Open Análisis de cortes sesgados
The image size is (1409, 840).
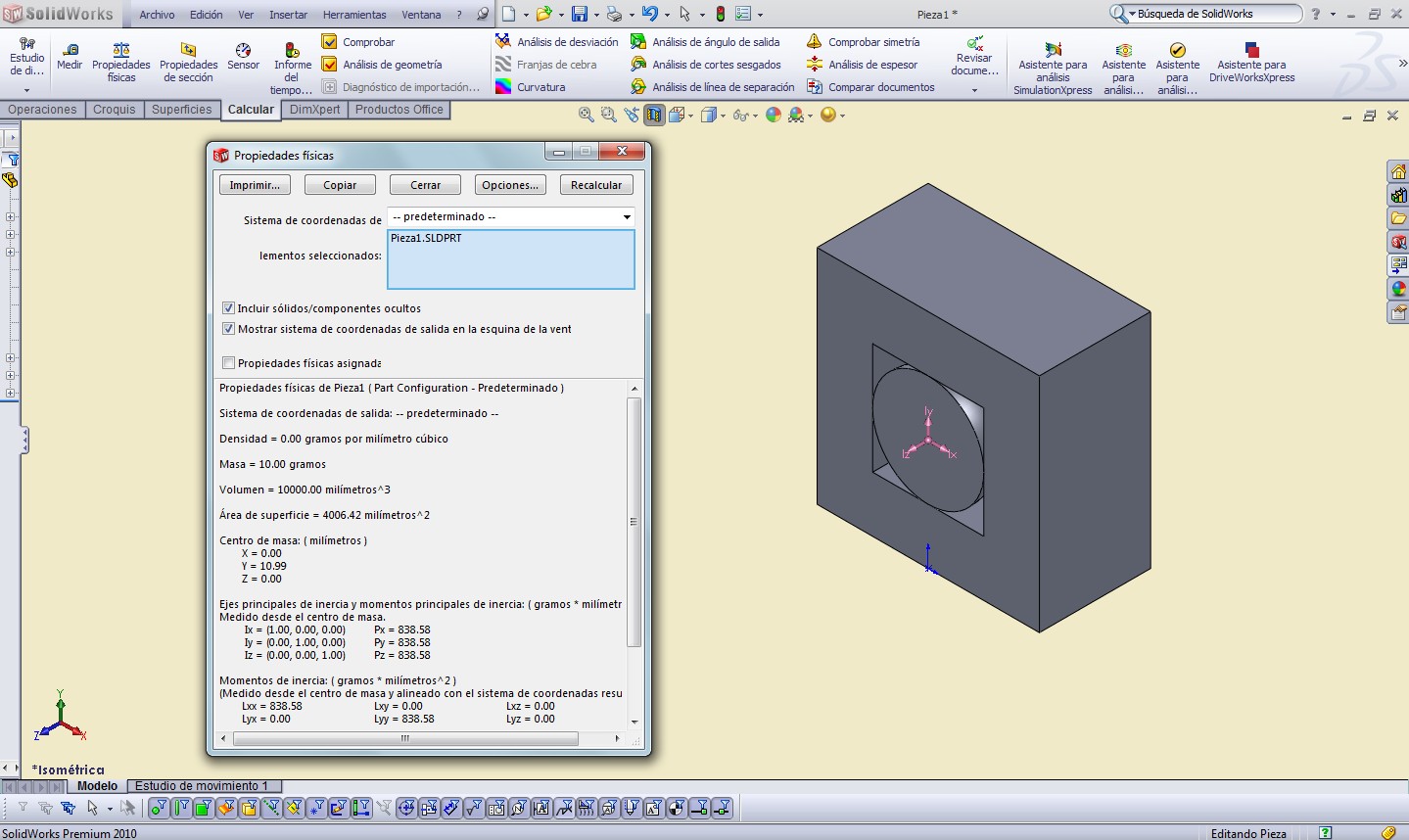click(x=705, y=65)
